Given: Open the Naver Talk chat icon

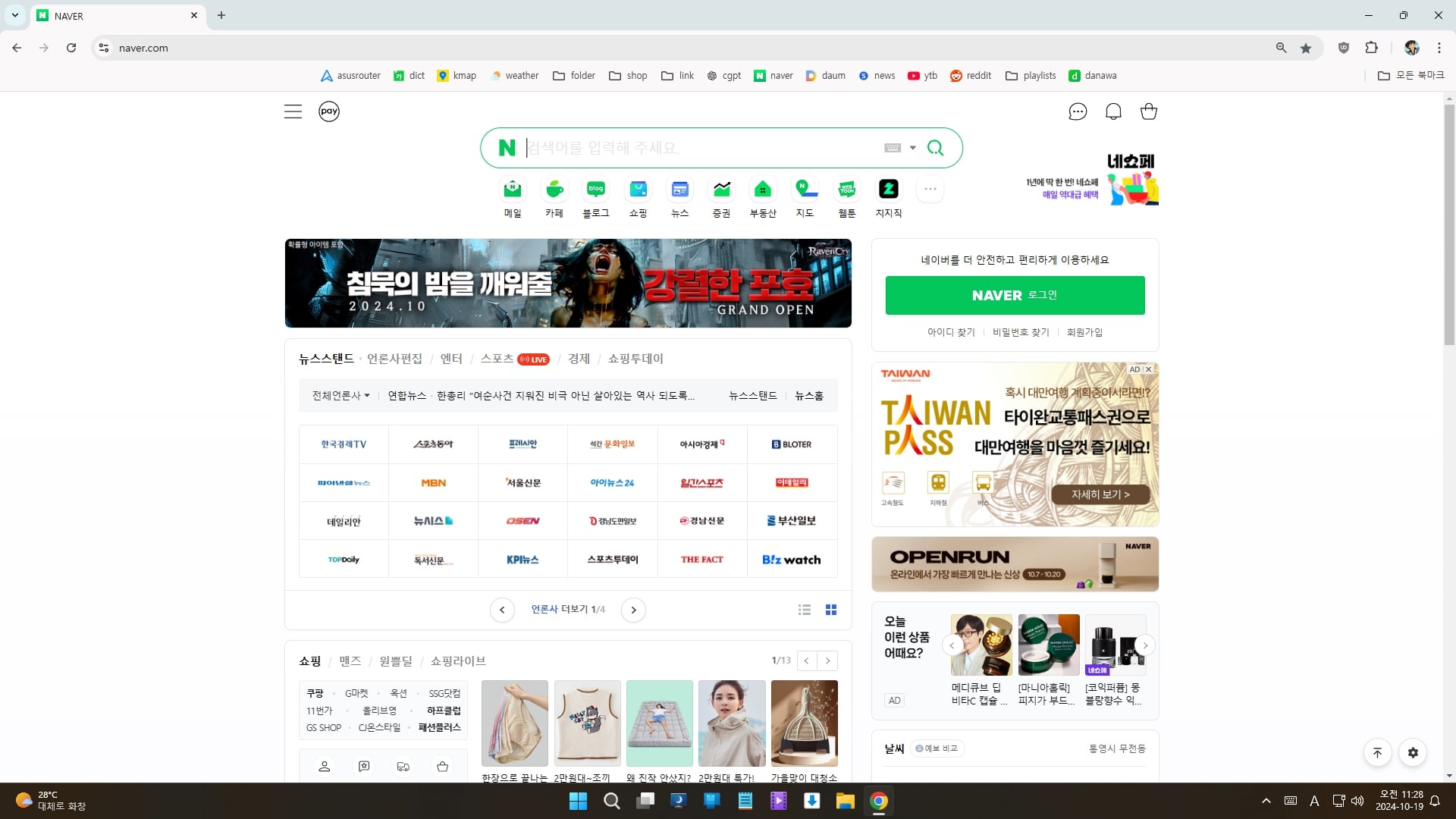Looking at the screenshot, I should (1078, 111).
